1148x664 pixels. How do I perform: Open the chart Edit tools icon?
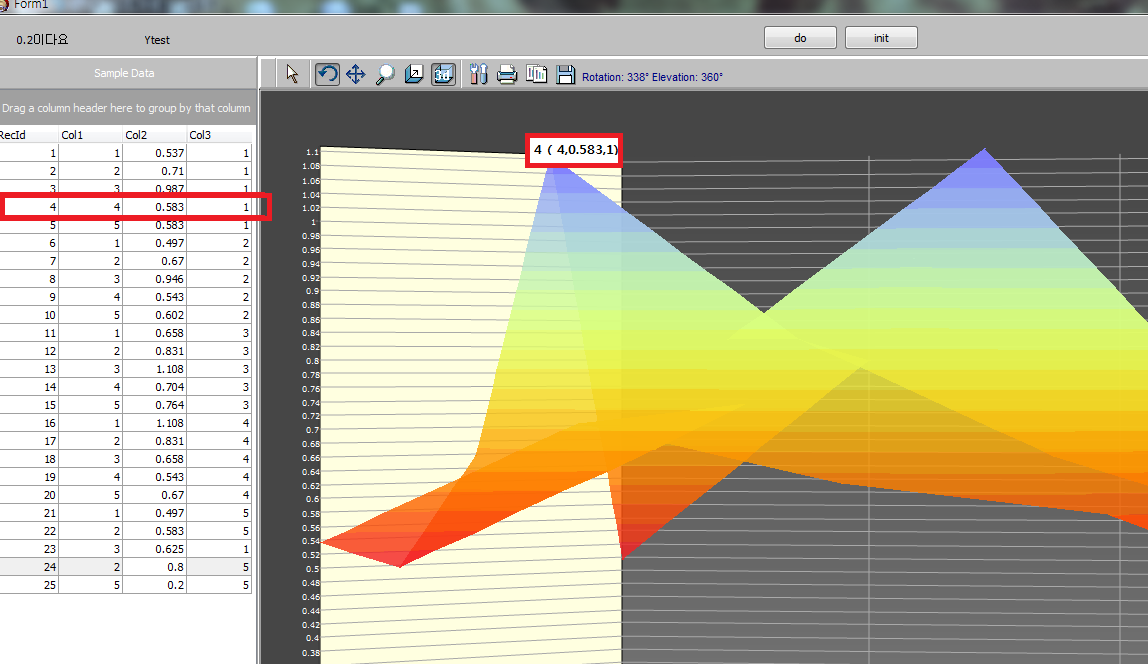coord(478,75)
